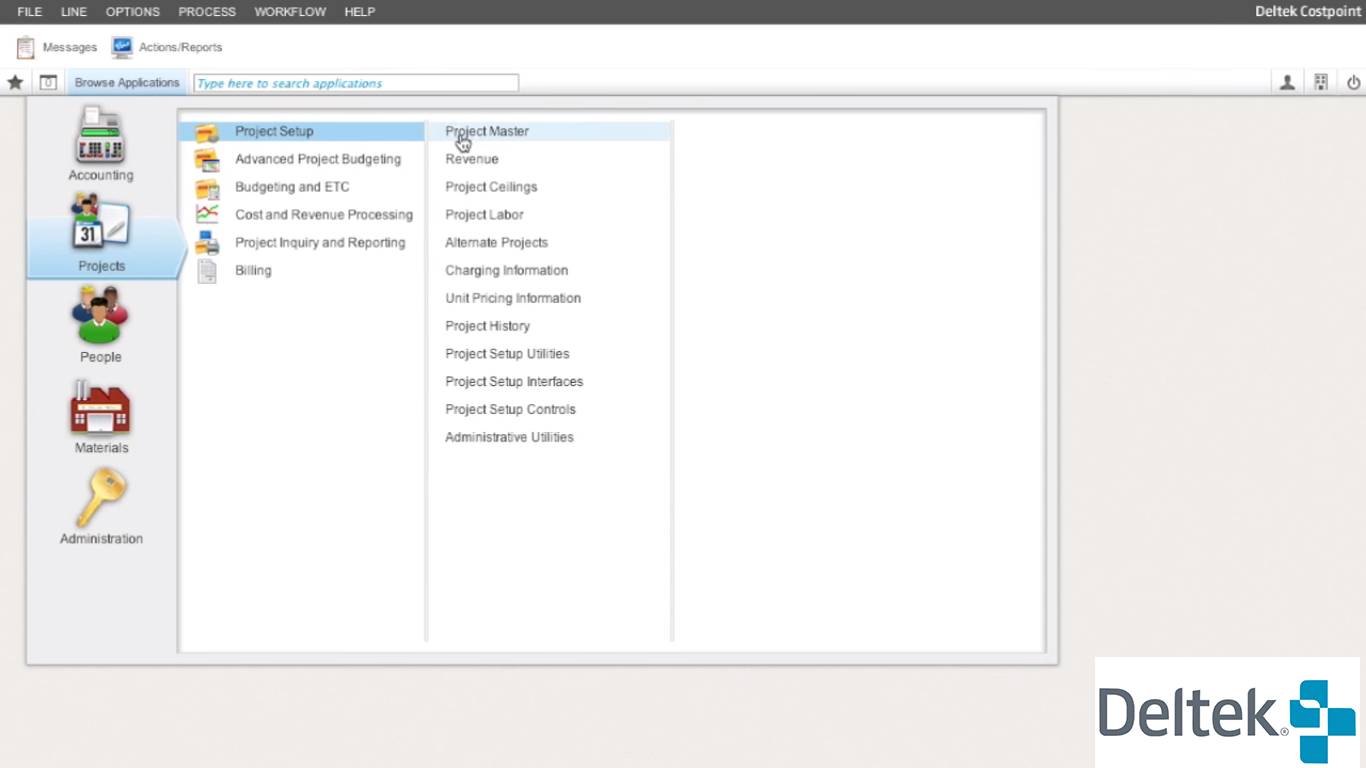Open the WORKFLOW menu
1366x768 pixels.
tap(290, 12)
